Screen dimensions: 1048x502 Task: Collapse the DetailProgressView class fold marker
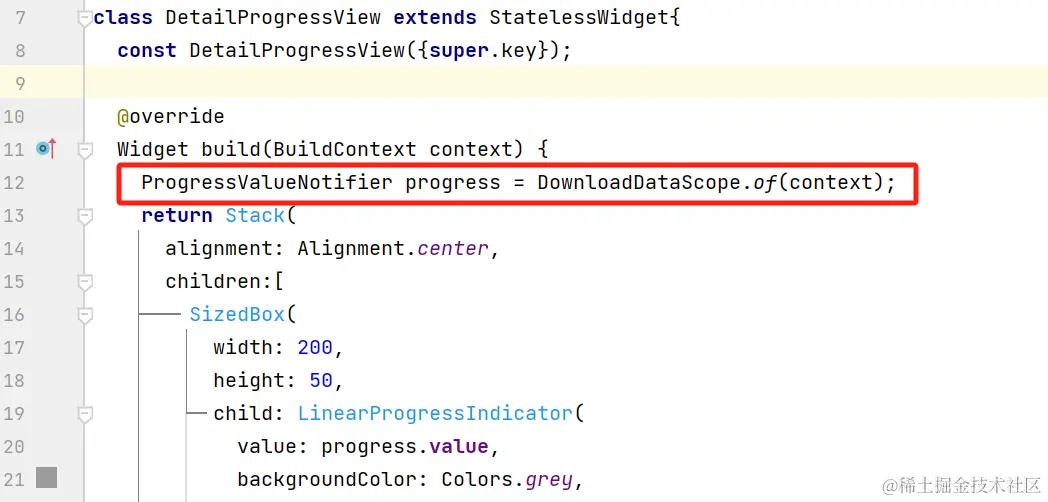pos(85,17)
